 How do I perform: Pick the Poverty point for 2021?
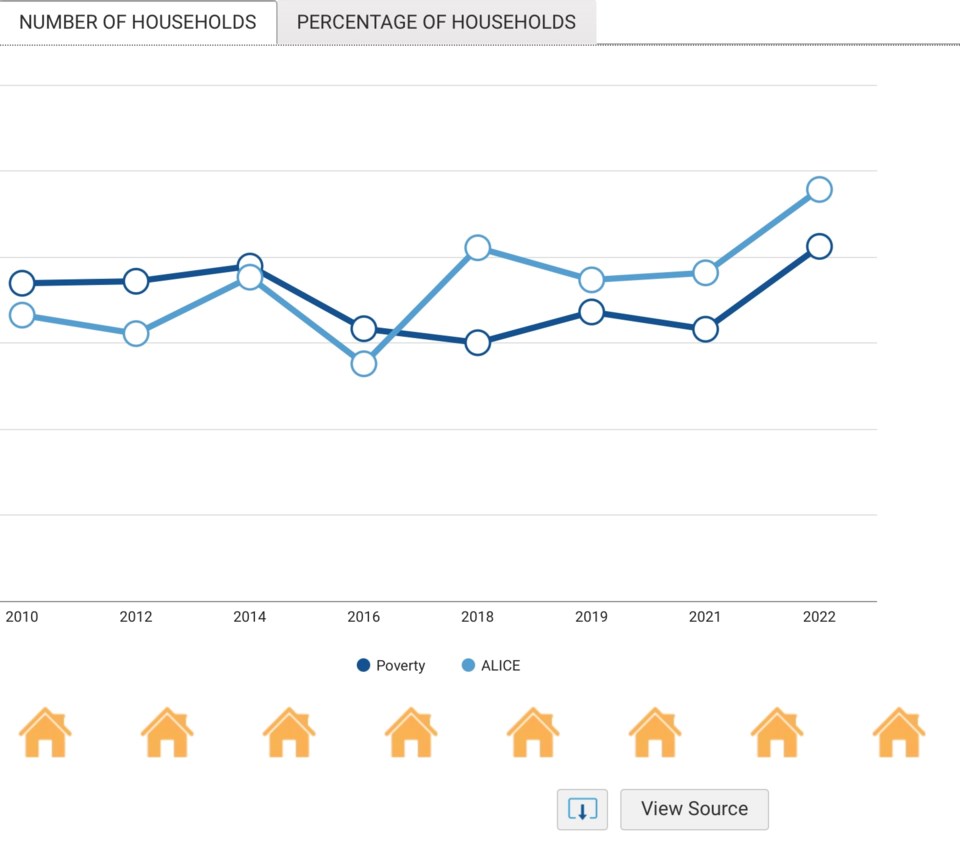705,329
